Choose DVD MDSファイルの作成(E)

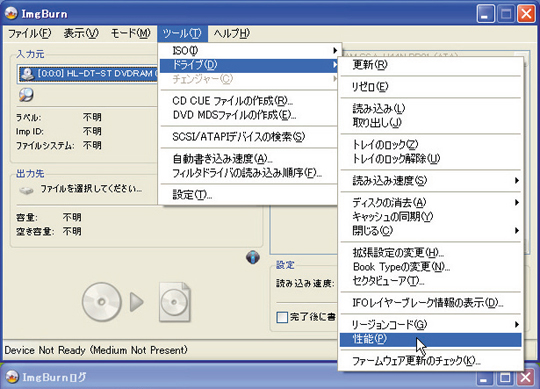pos(249,115)
